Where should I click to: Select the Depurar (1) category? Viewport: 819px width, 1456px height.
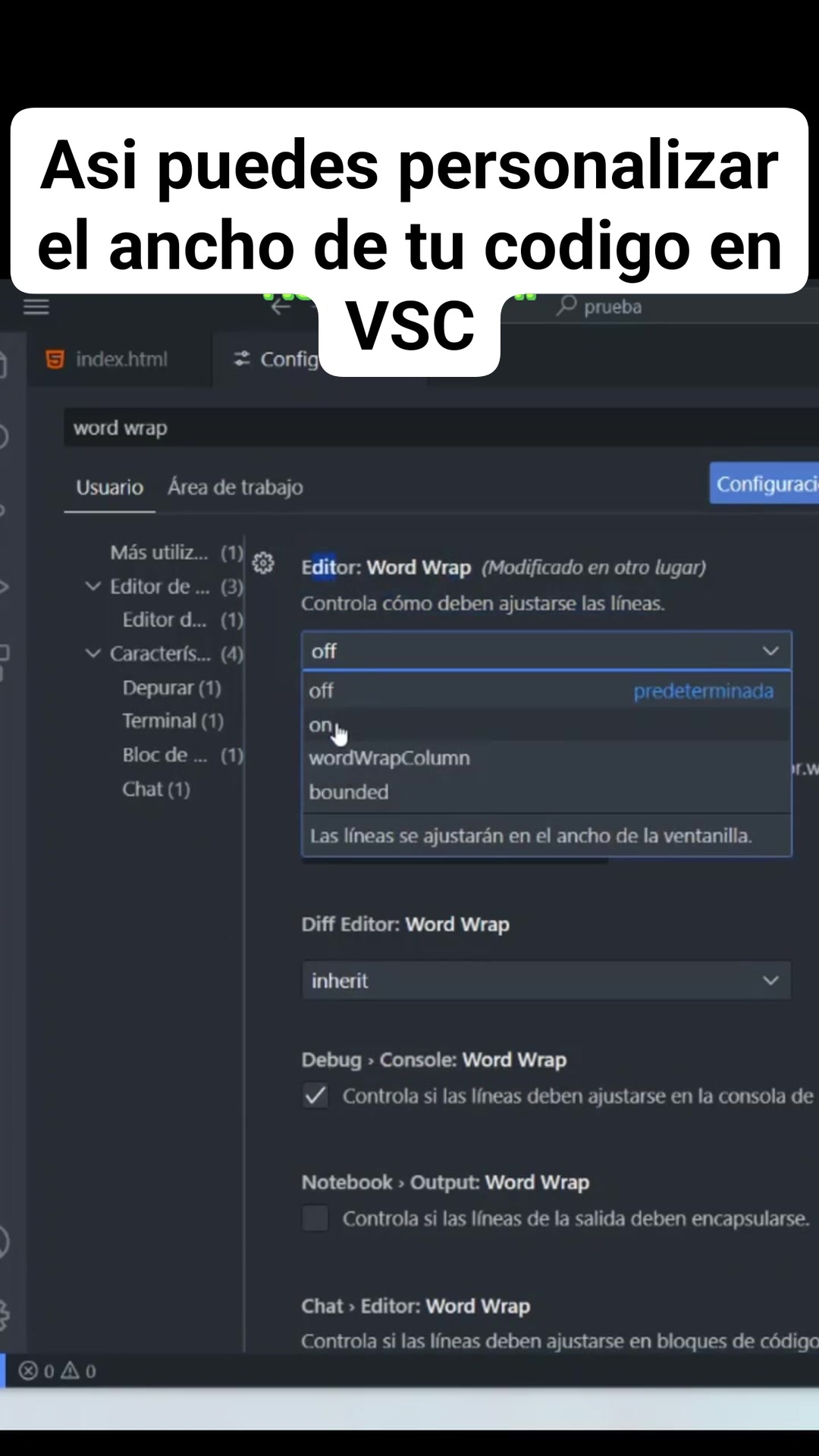pos(171,688)
